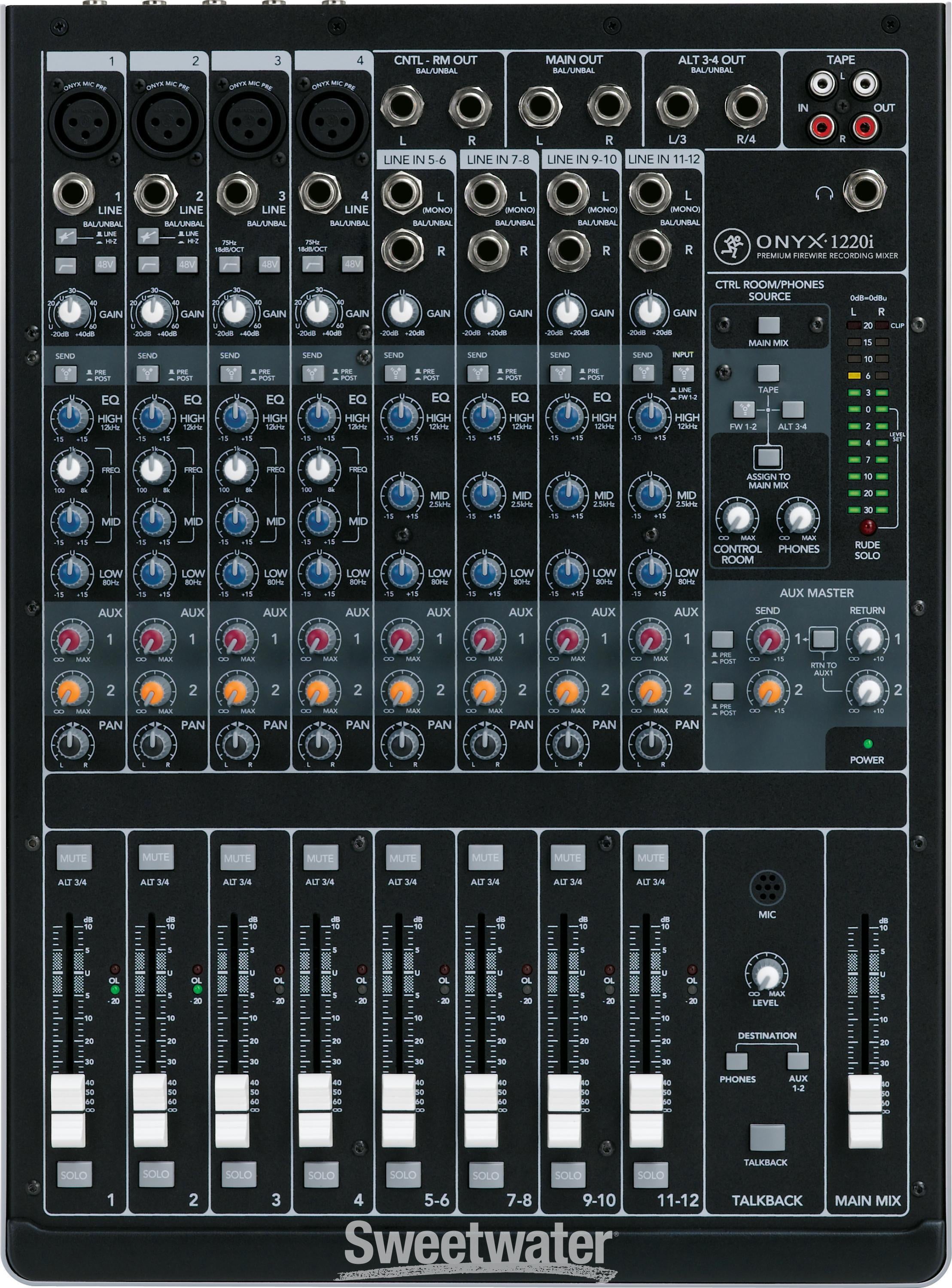Solo channel 2
Viewport: 952px width, 1288px height.
pyautogui.click(x=155, y=1174)
